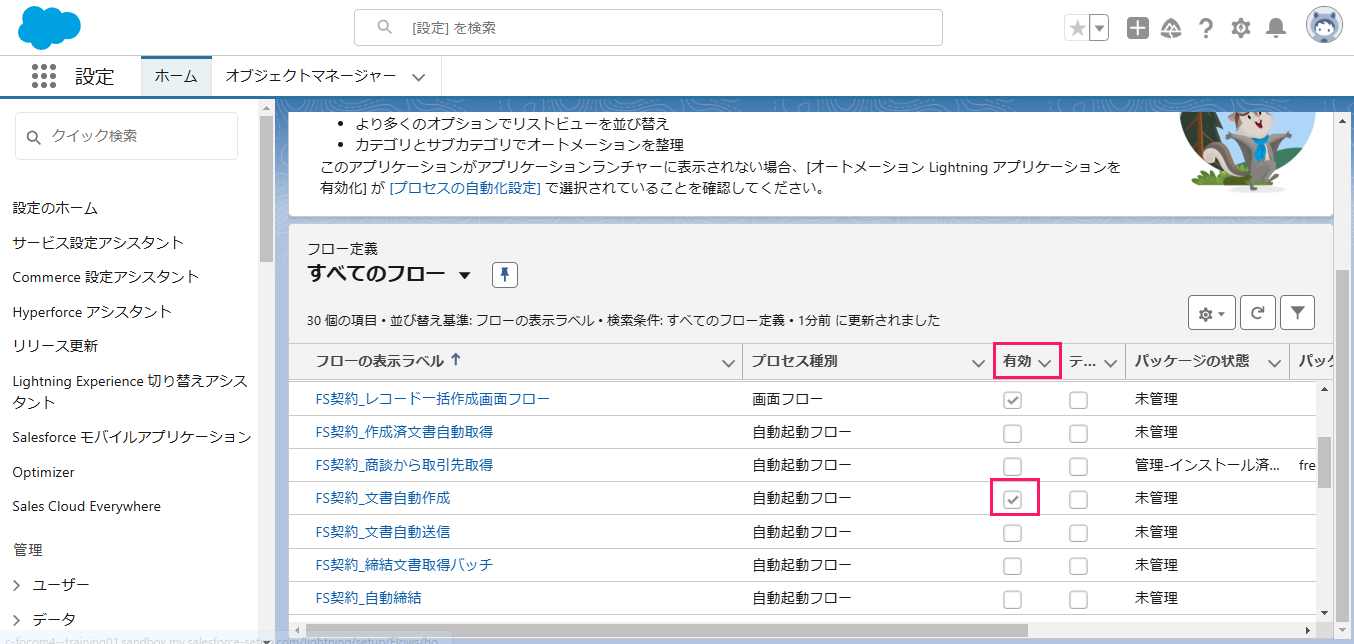Toggle 有効 checkbox for FS契約_文書自動送信
The image size is (1354, 644).
tap(1013, 532)
